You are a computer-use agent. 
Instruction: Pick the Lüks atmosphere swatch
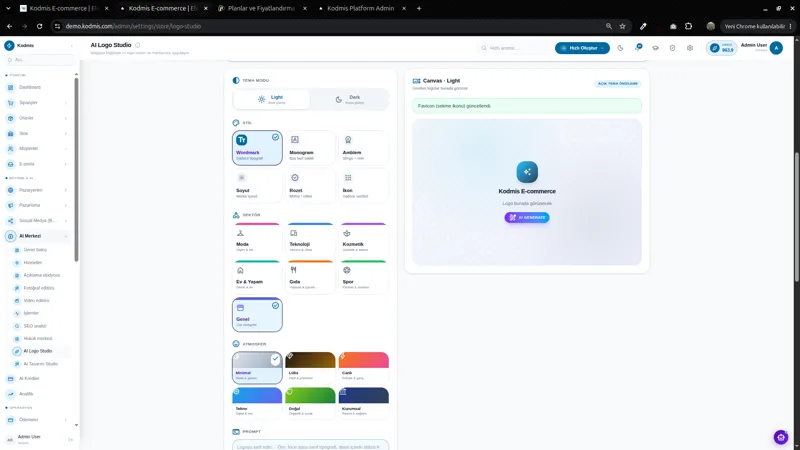pyautogui.click(x=310, y=367)
